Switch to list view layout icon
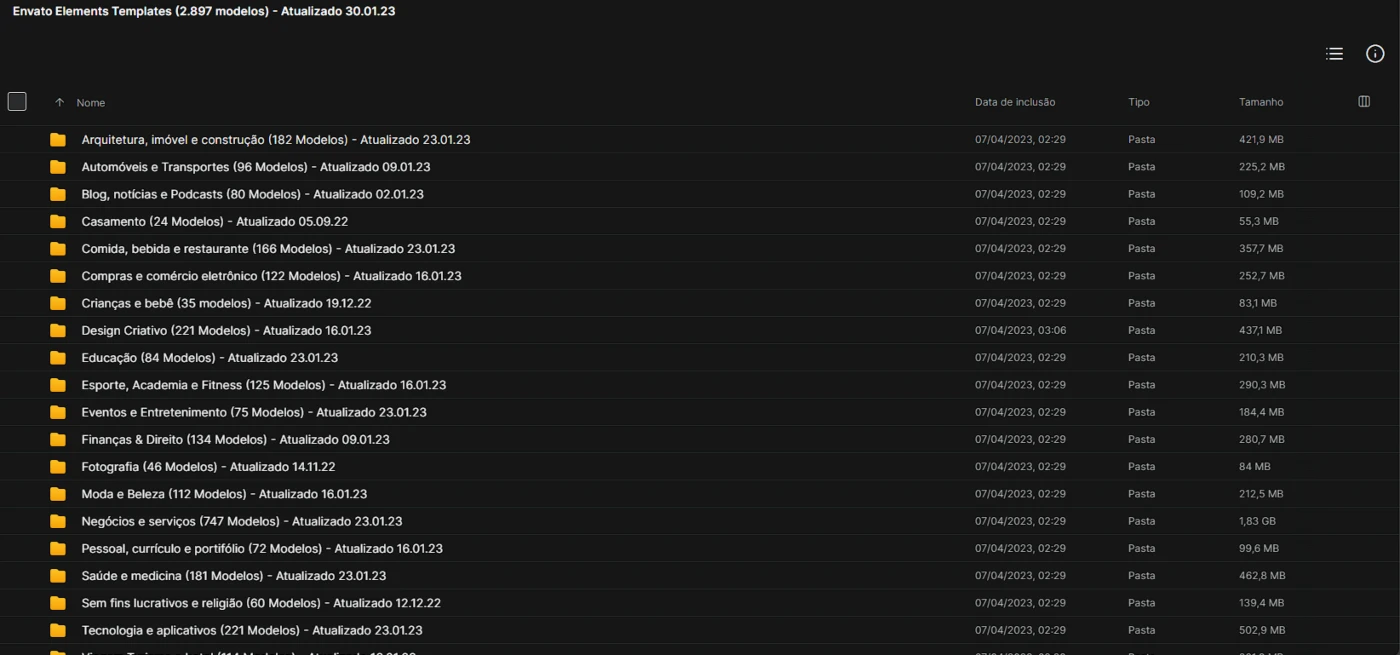This screenshot has height=655, width=1400. [x=1334, y=54]
